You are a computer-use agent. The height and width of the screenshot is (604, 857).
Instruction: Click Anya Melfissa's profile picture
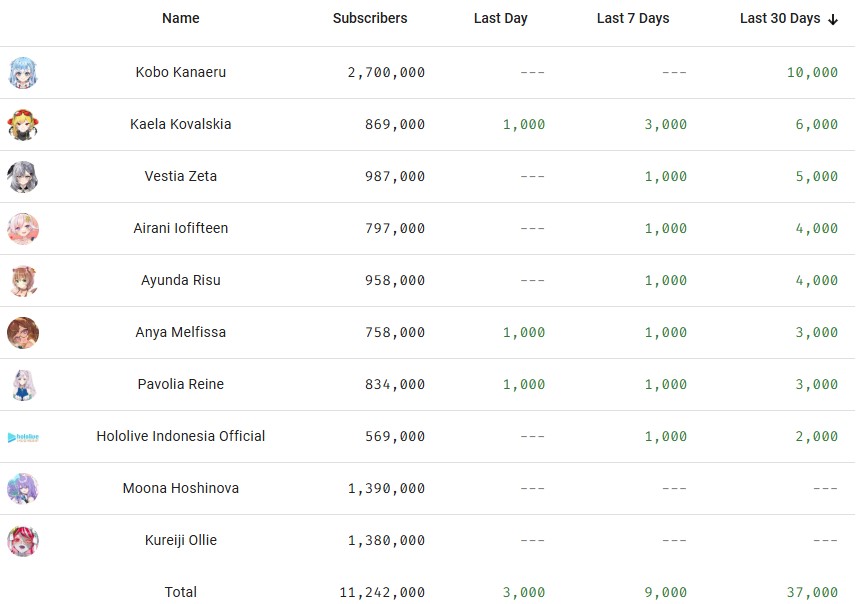point(23,332)
